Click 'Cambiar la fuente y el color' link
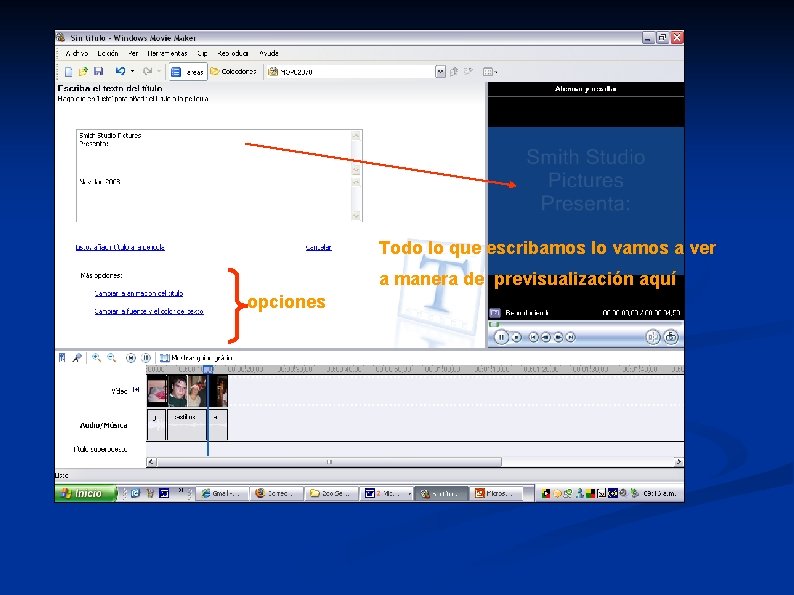The width and height of the screenshot is (794, 595). (x=149, y=311)
